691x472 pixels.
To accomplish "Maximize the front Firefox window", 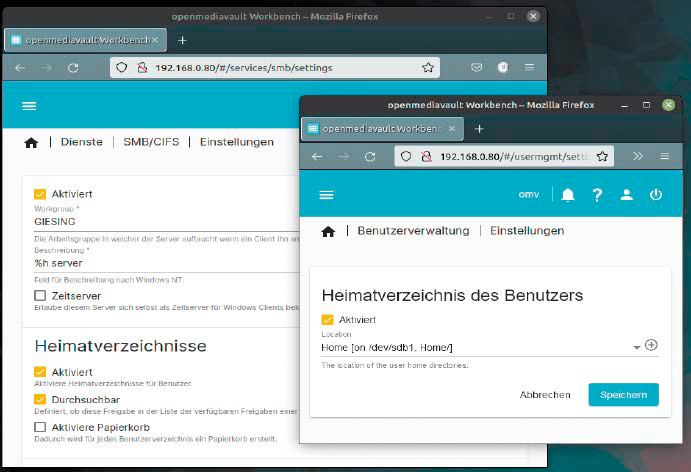I will [x=646, y=105].
